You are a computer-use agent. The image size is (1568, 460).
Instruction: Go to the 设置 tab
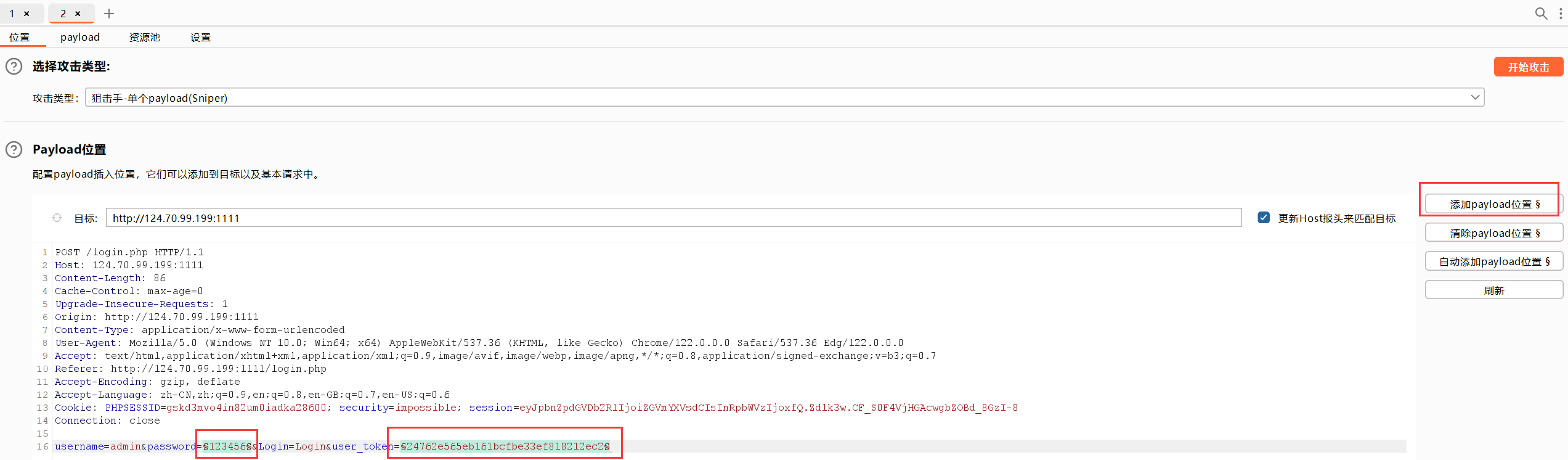pyautogui.click(x=200, y=38)
